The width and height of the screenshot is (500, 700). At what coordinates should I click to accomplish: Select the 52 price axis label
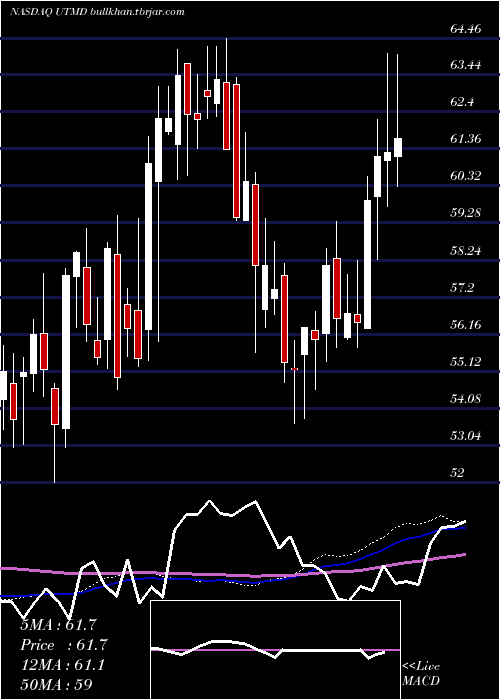coord(458,473)
